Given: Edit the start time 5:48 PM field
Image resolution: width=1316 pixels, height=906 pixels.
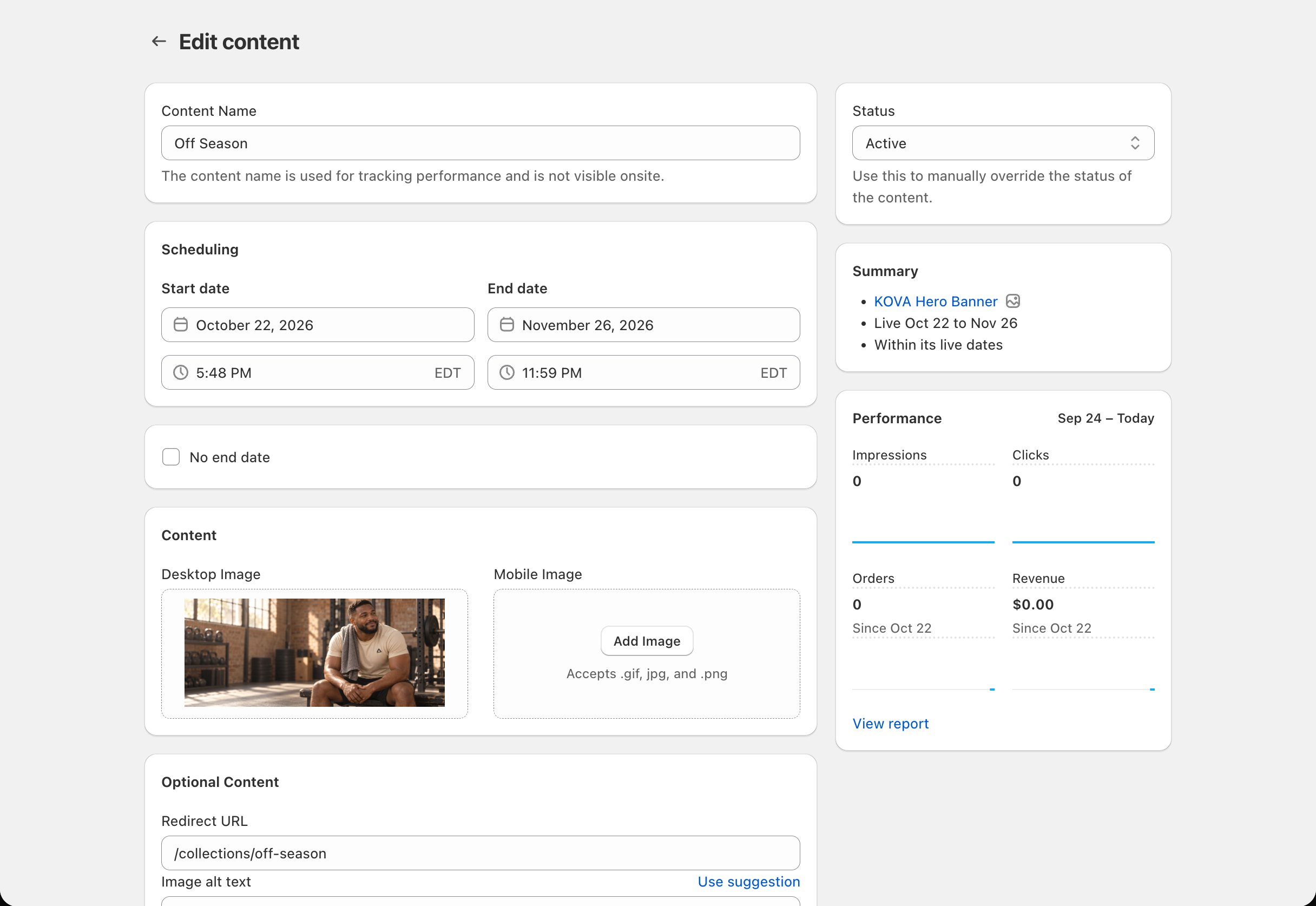Looking at the screenshot, I should pos(318,372).
